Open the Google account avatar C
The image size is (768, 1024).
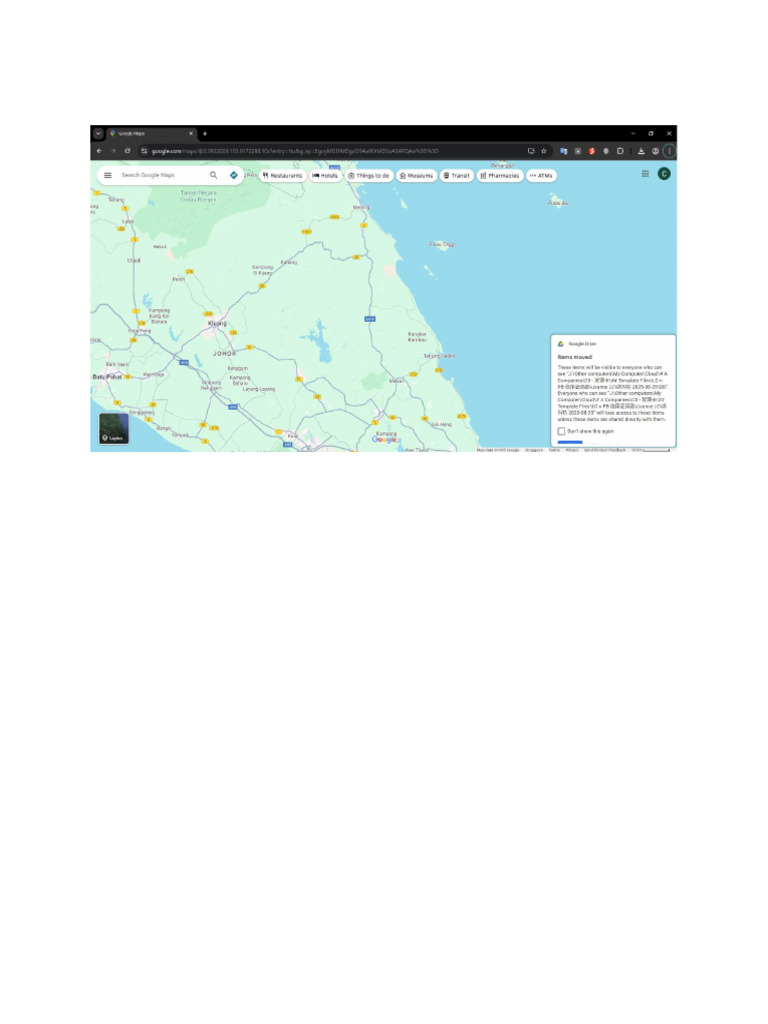[664, 174]
